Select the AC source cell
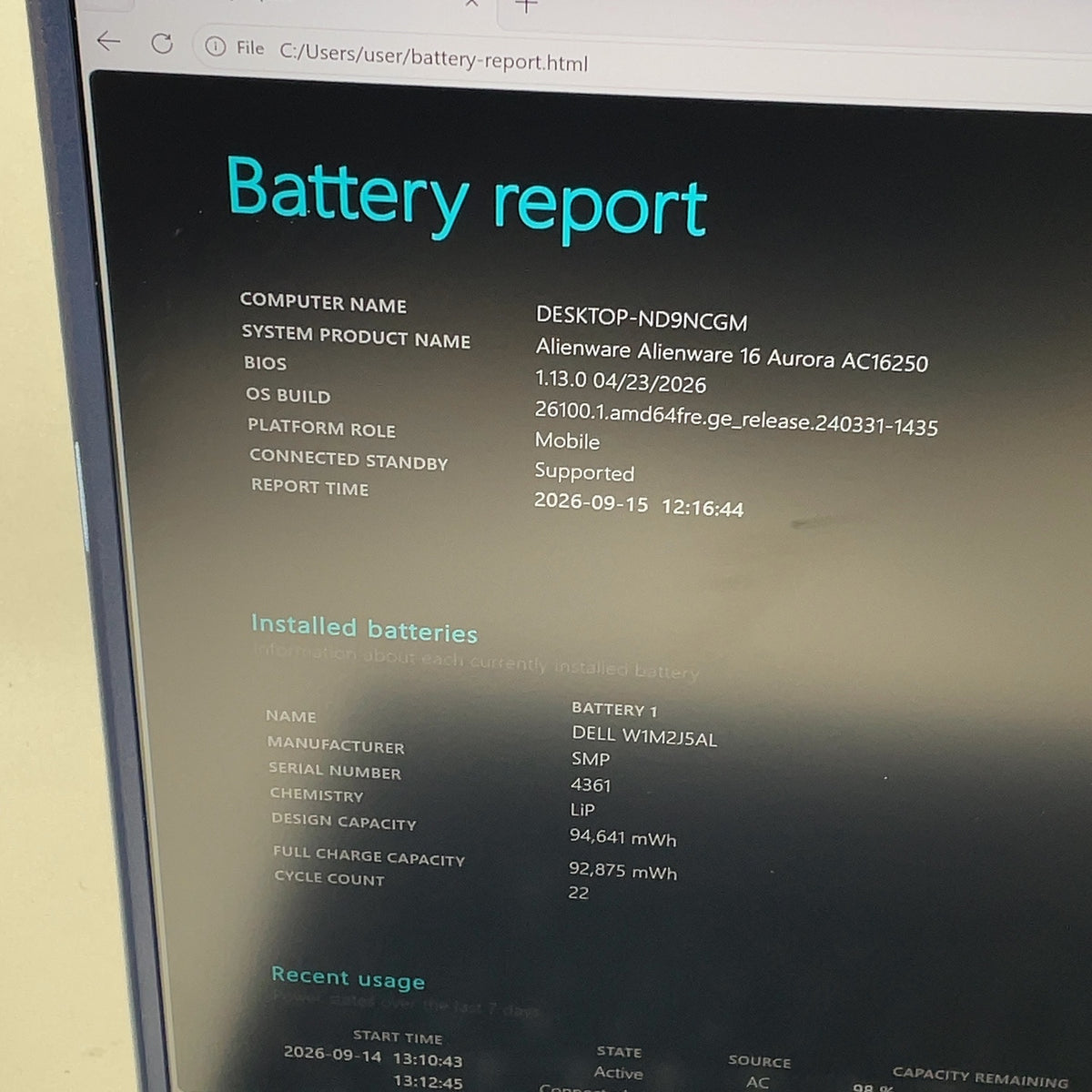The width and height of the screenshot is (1092, 1092). [x=757, y=1082]
